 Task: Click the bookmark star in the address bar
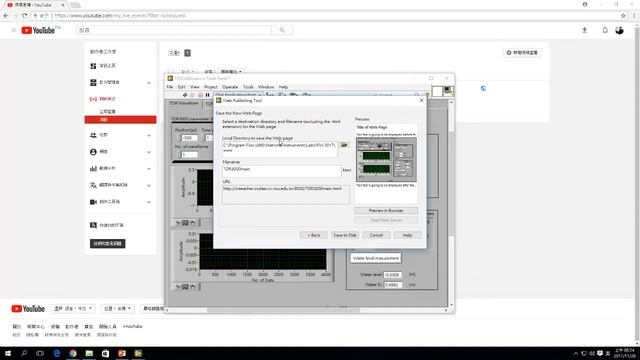(x=623, y=16)
